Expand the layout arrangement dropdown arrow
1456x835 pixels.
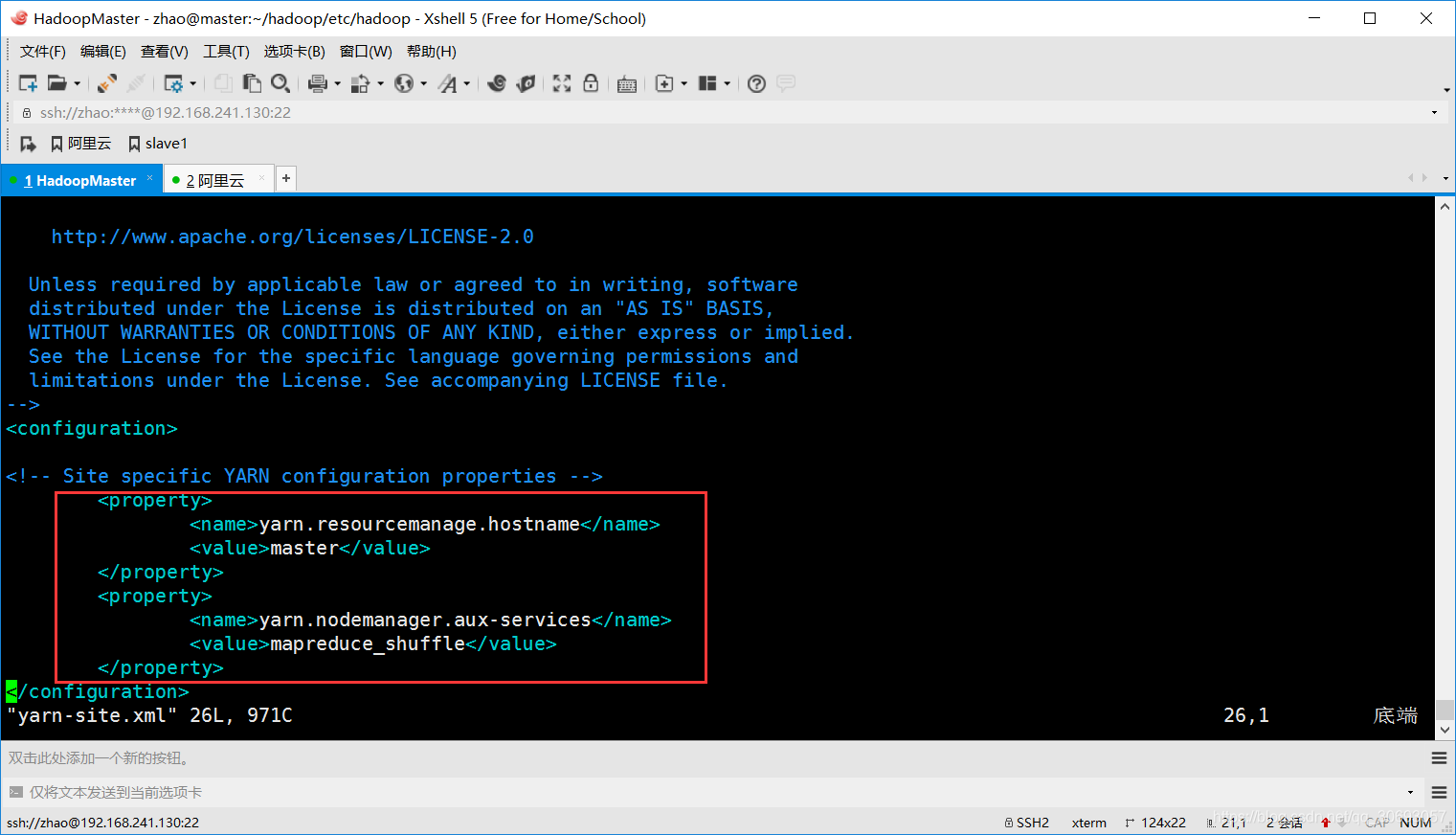[x=728, y=83]
